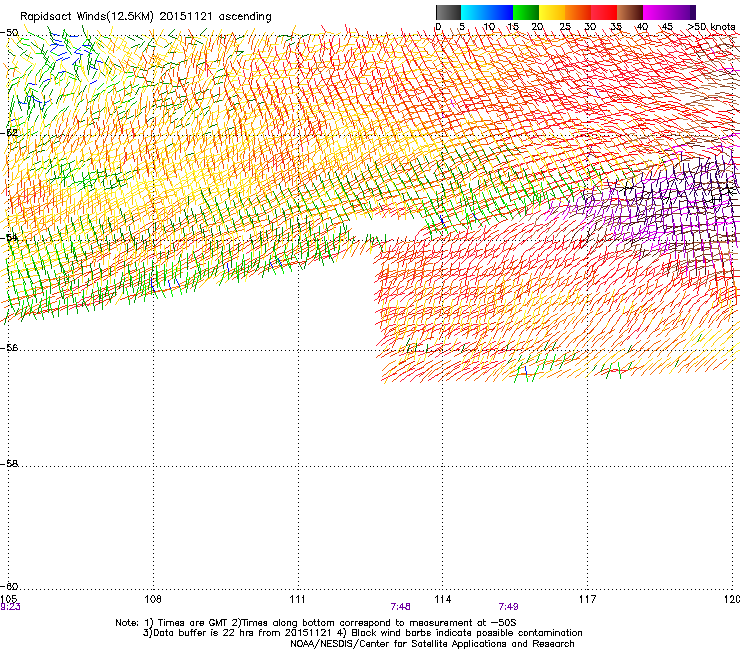Click the gray 0-5 knots legend segment

[x=448, y=12]
